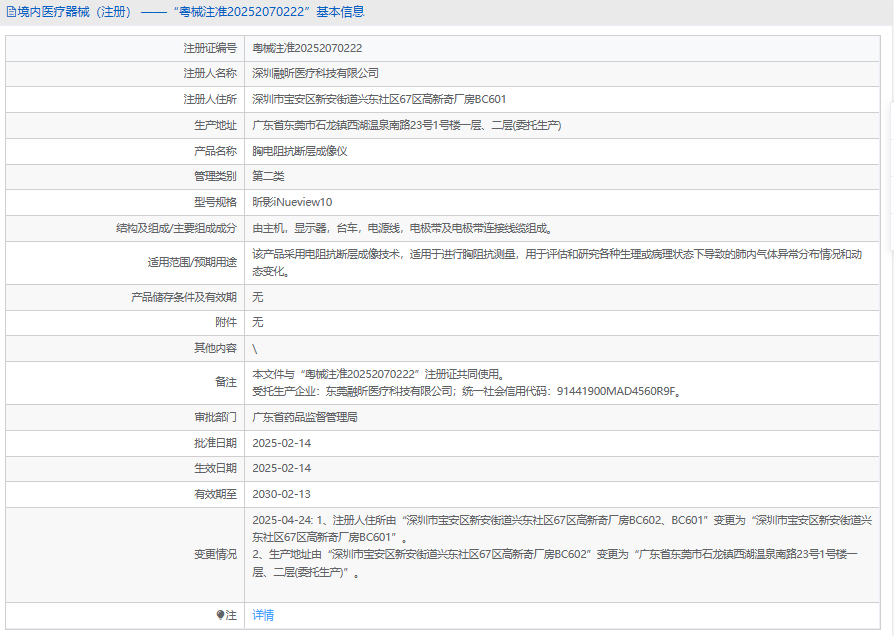Select registration number value 粤械注准20252070222

[x=307, y=48]
